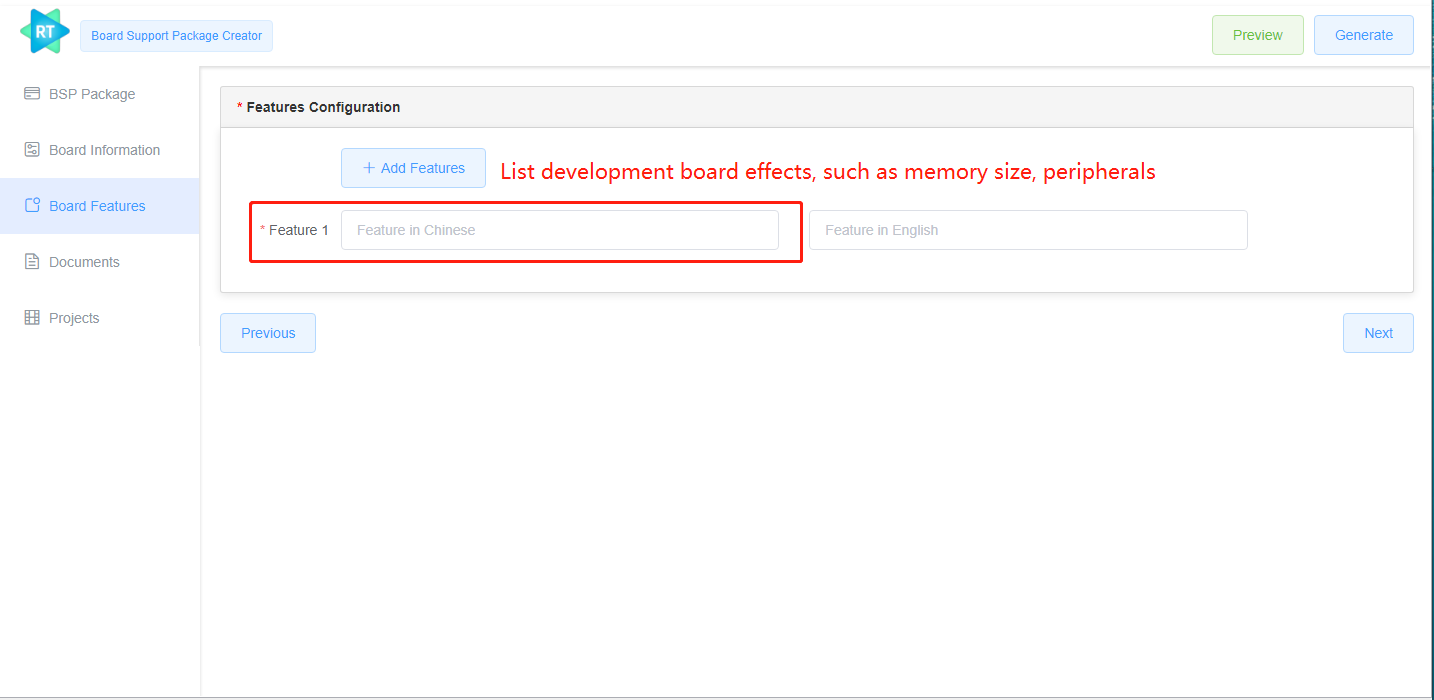The width and height of the screenshot is (1434, 700).
Task: Select the Board Features sidebar icon
Action: click(31, 205)
